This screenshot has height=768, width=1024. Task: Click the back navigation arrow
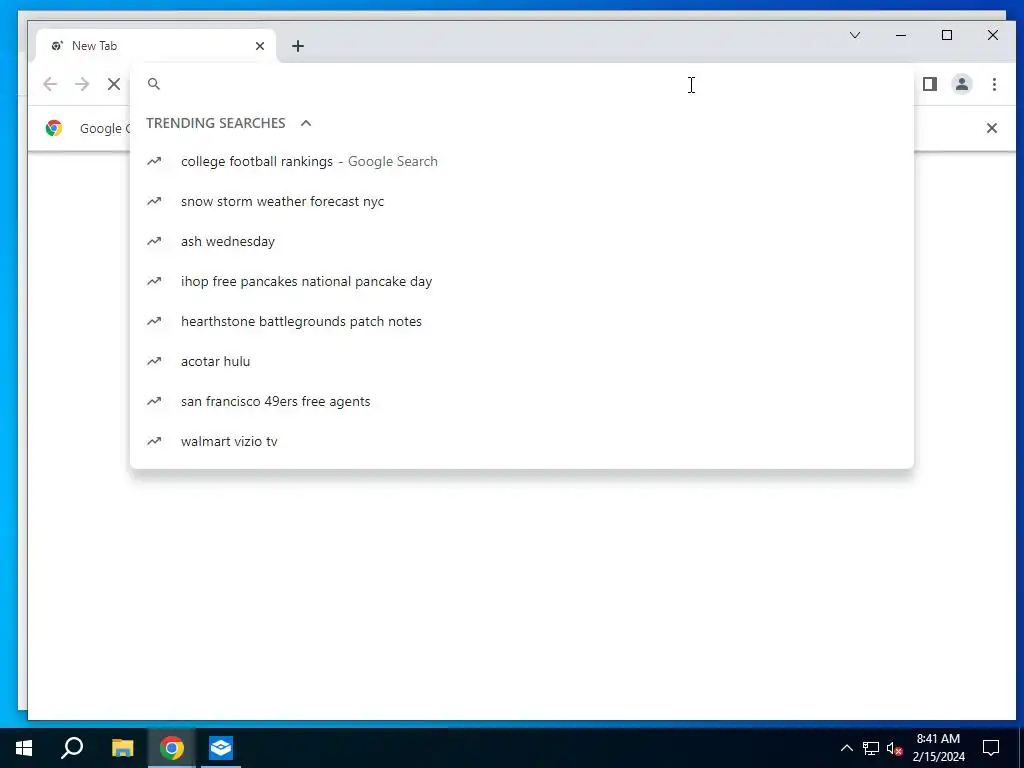pos(50,84)
